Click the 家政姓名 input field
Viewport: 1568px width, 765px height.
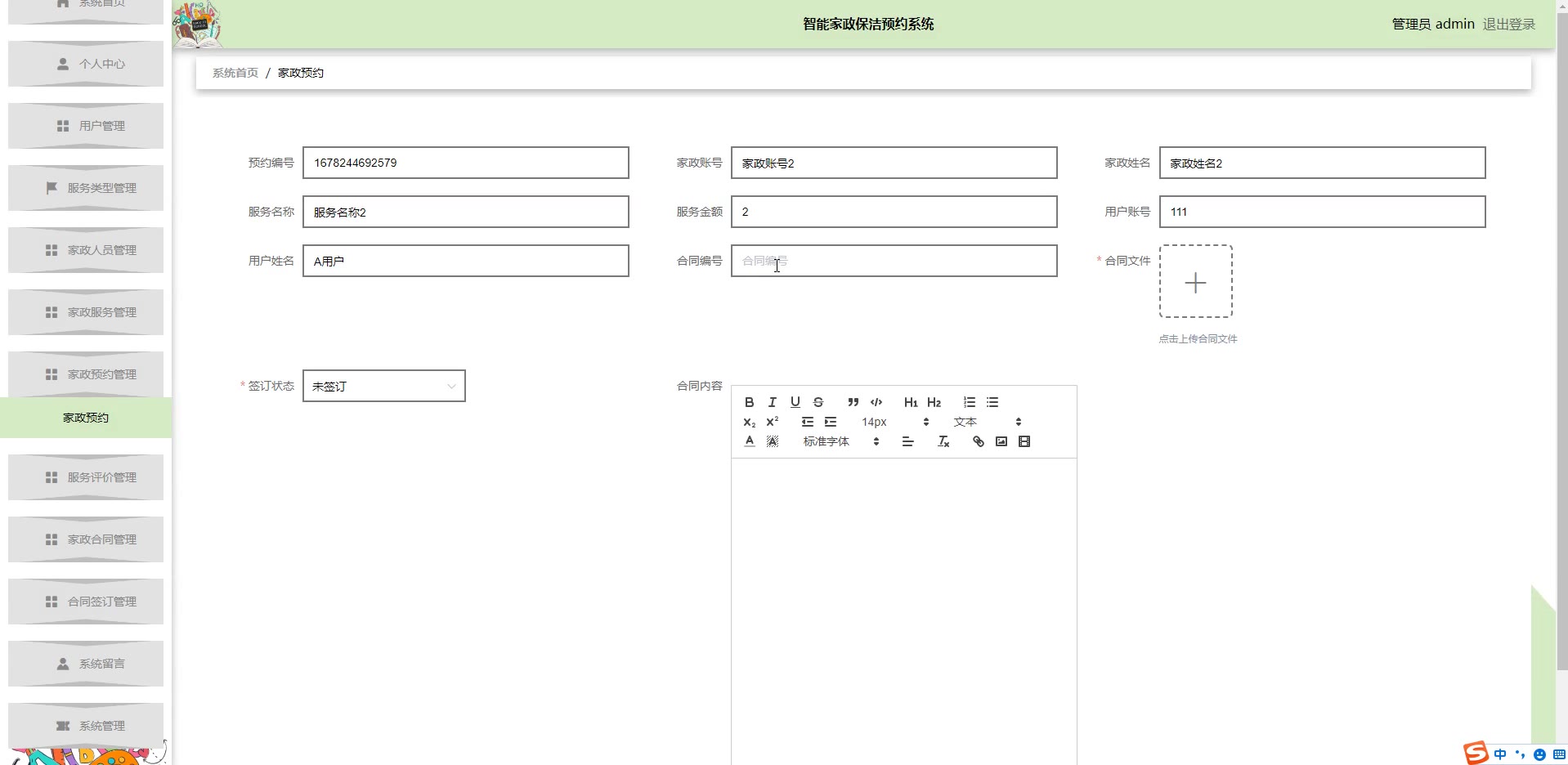pyautogui.click(x=1323, y=163)
